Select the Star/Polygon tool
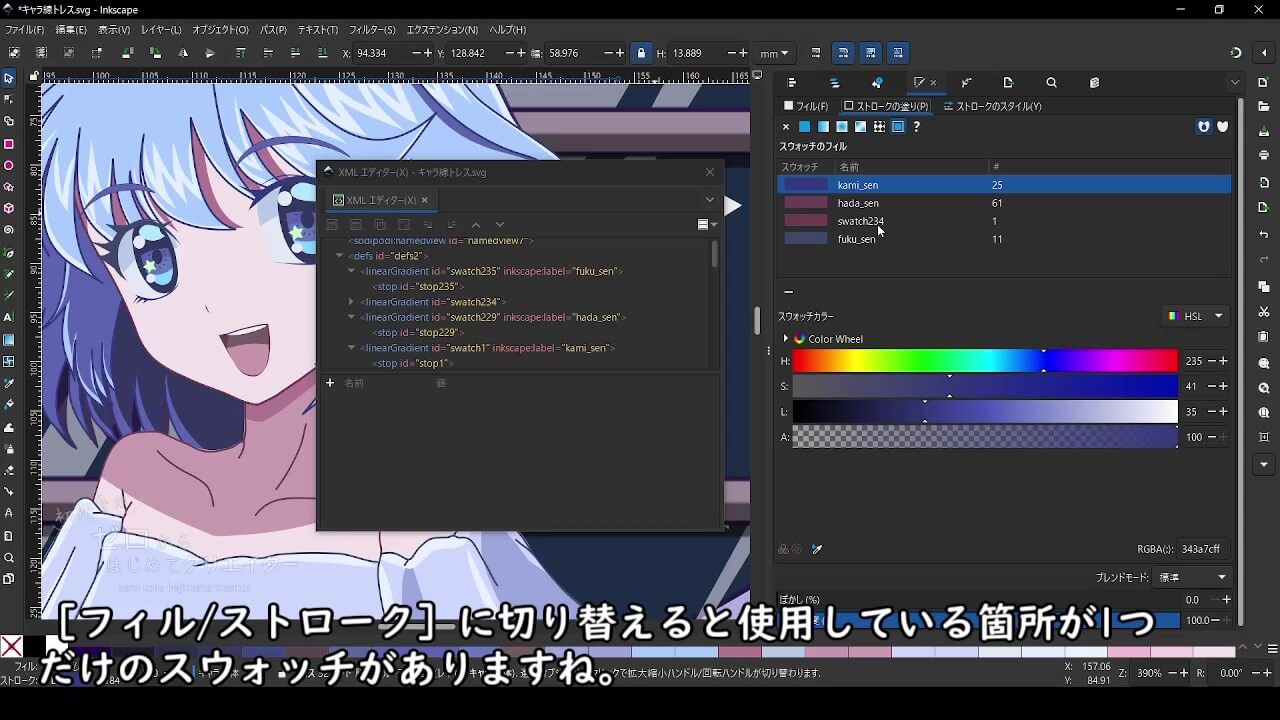The width and height of the screenshot is (1280, 720). [x=9, y=187]
